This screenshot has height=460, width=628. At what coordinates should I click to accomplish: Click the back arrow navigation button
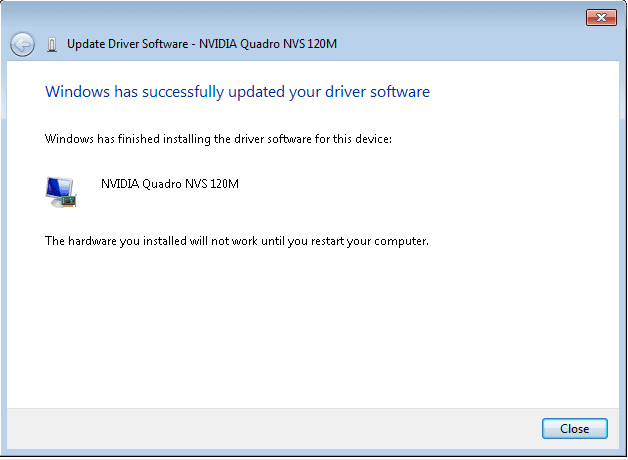point(22,44)
